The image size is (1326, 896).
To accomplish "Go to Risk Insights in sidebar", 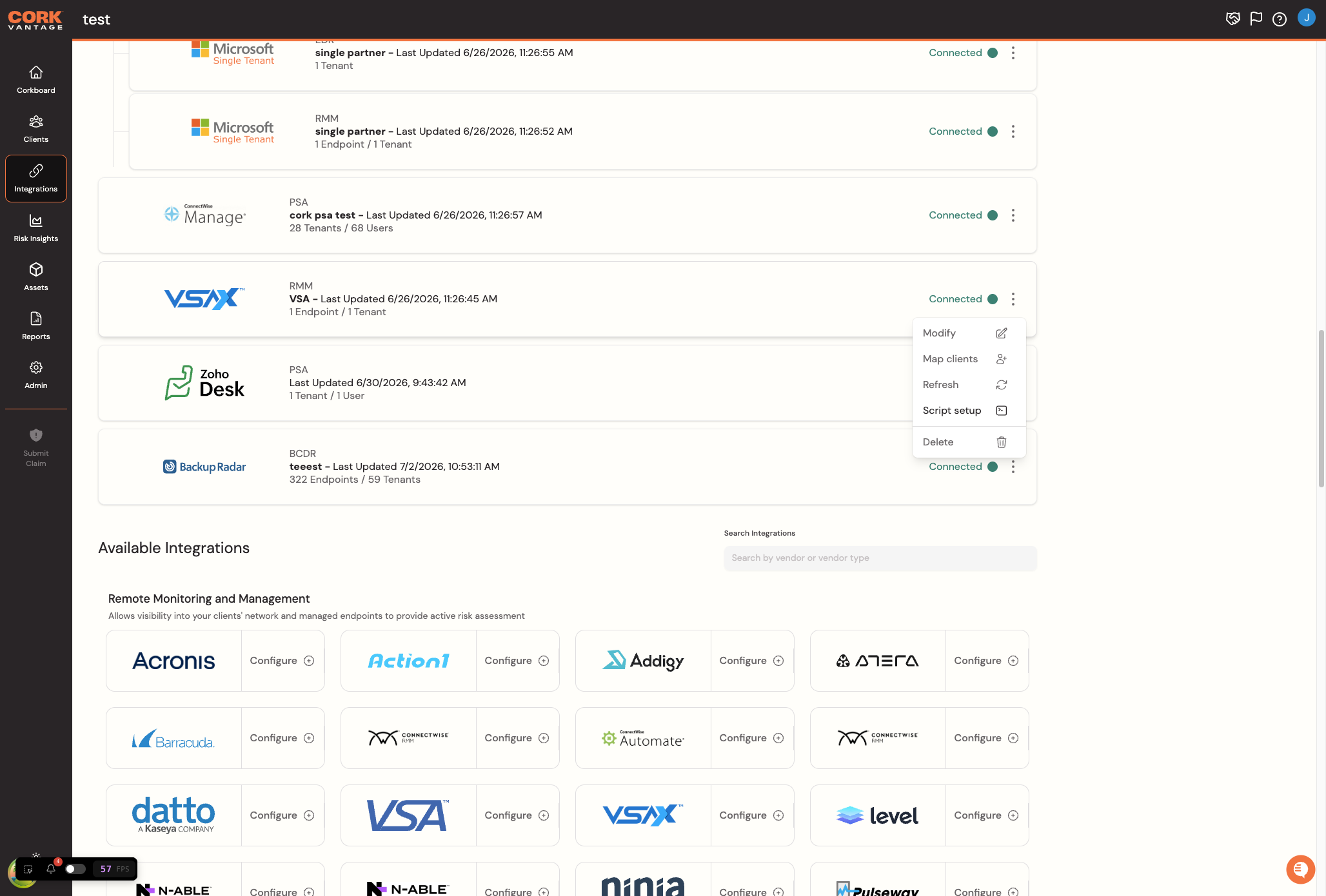I will tap(36, 228).
